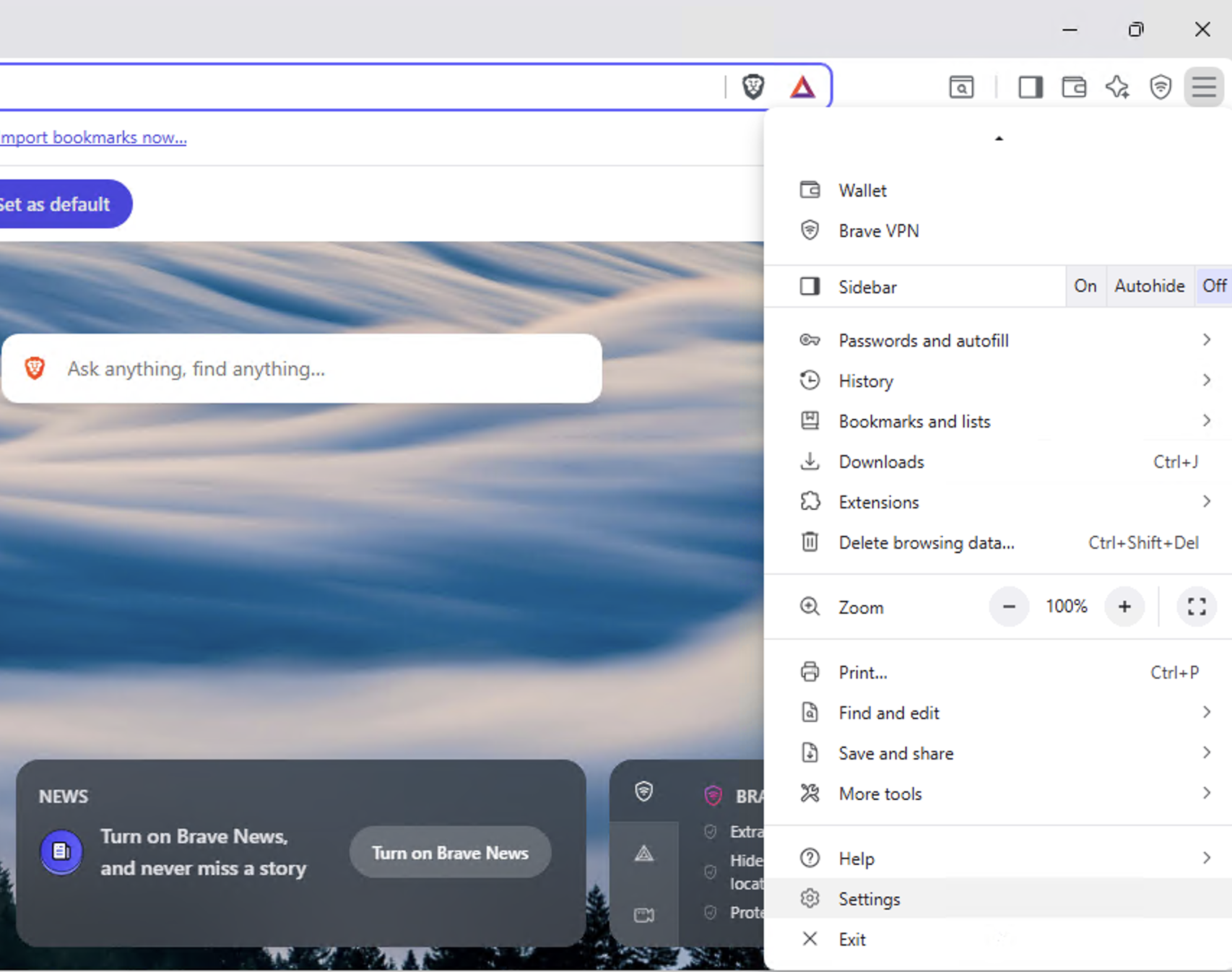Enter fullscreen using the zoom row icon
1232x972 pixels.
(1197, 607)
